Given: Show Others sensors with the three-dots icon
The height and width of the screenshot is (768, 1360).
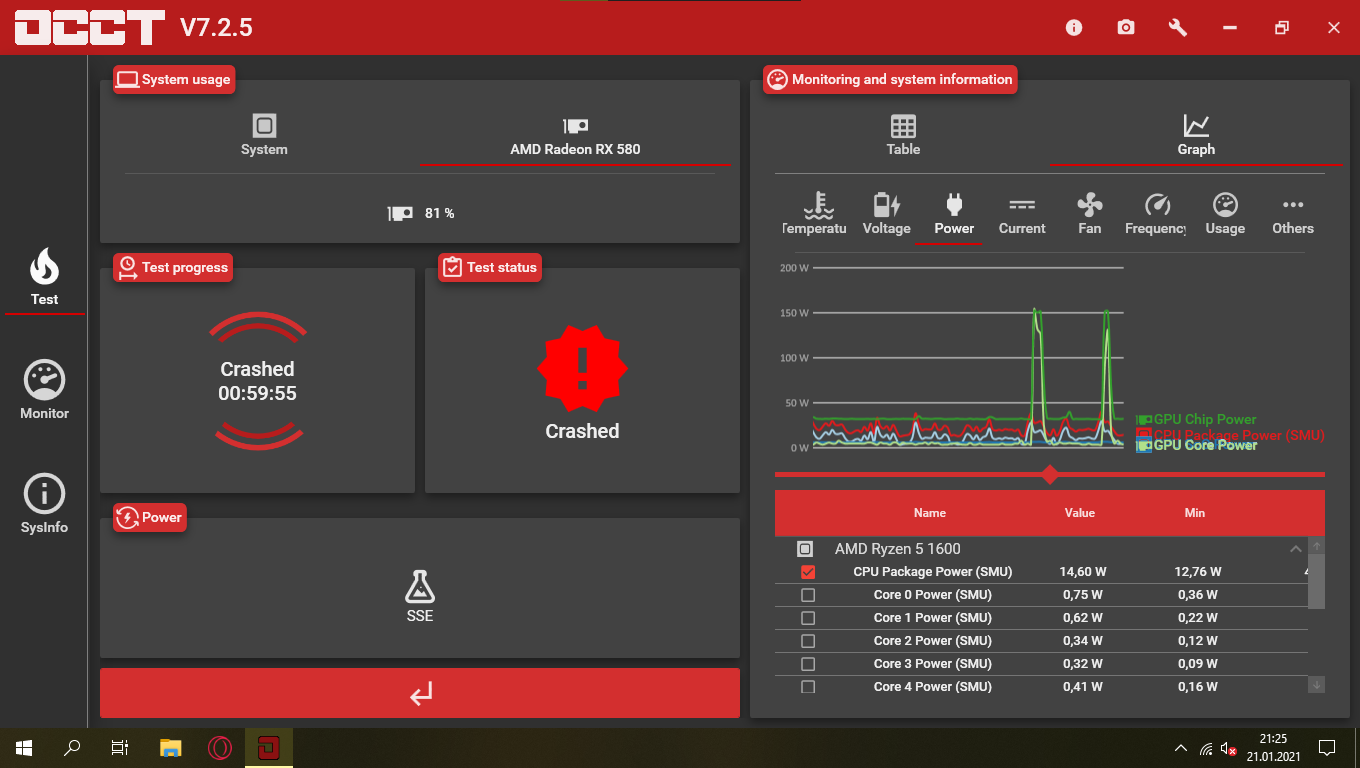Looking at the screenshot, I should pyautogui.click(x=1293, y=205).
